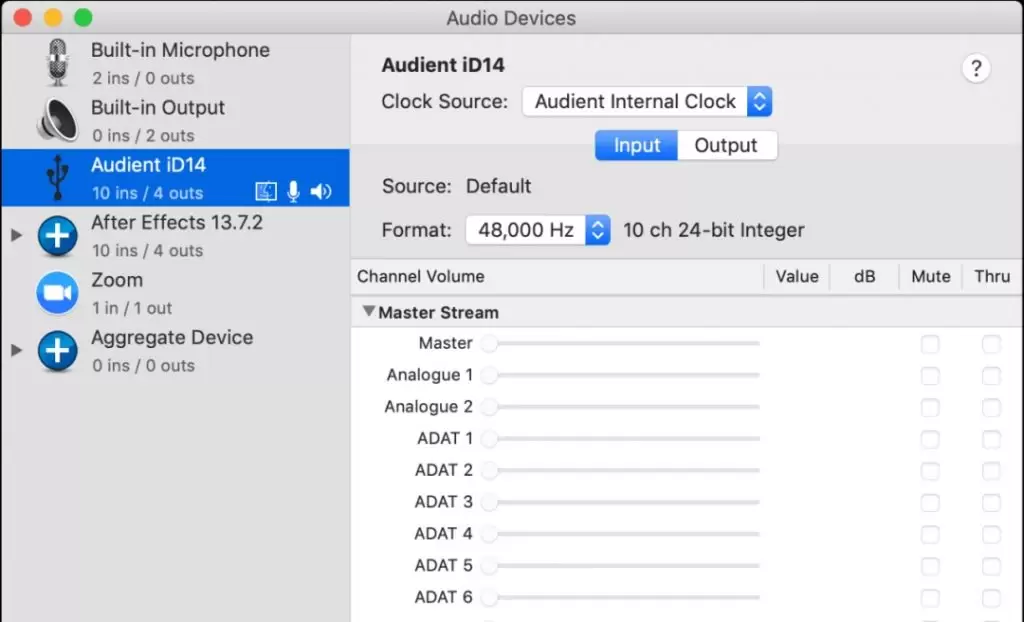Switch to the Input tab
The image size is (1024, 622).
(636, 145)
